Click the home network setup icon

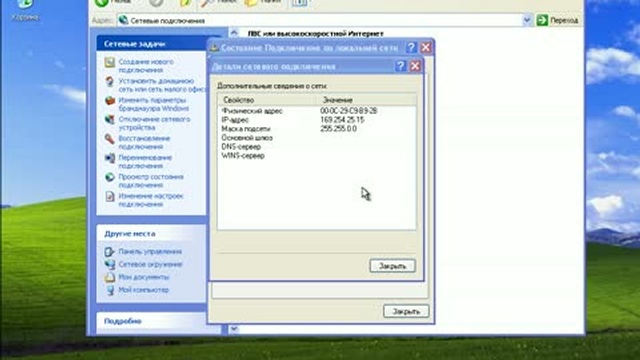coord(109,81)
